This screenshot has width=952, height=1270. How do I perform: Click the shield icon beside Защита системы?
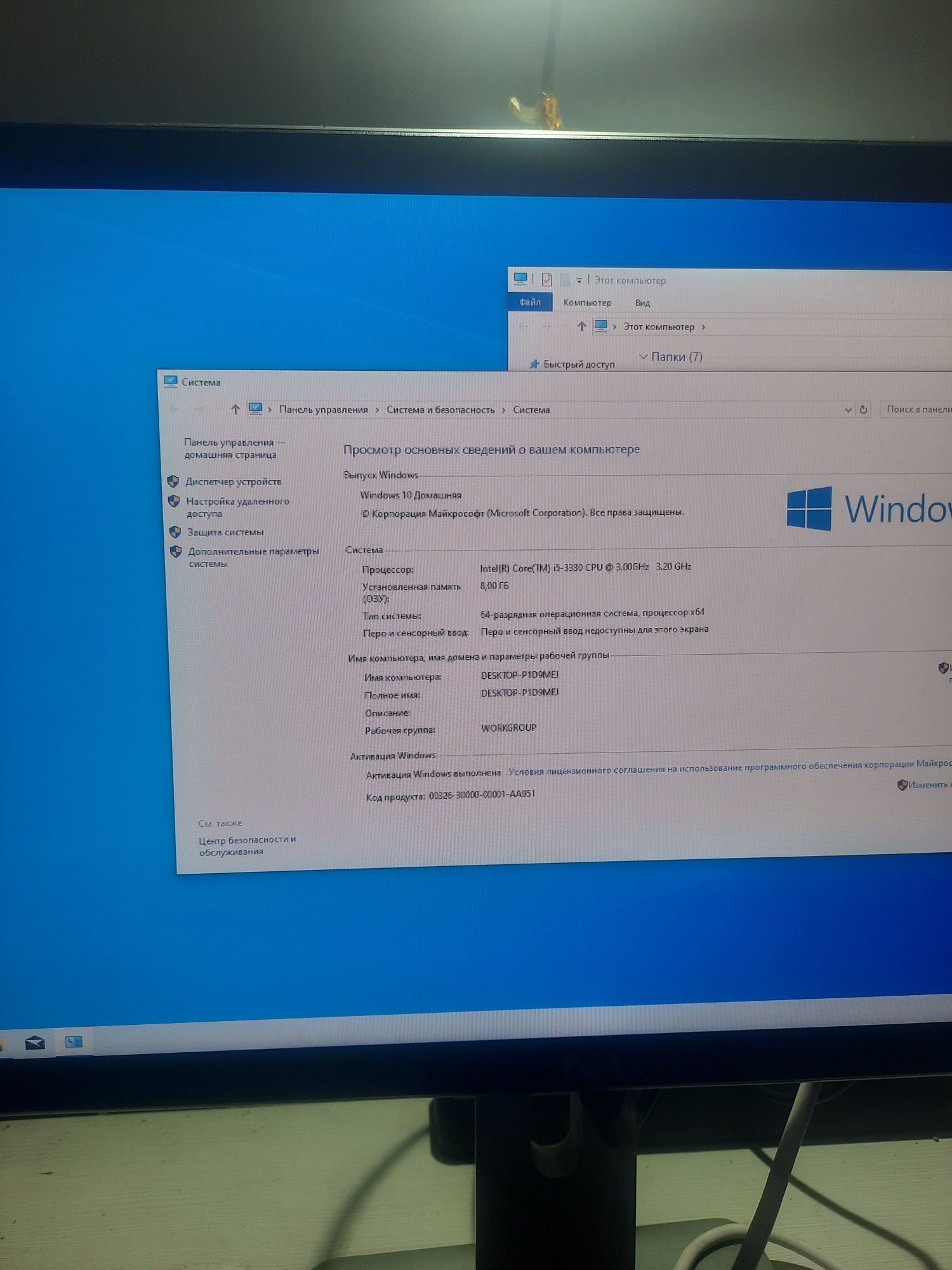pos(175,531)
